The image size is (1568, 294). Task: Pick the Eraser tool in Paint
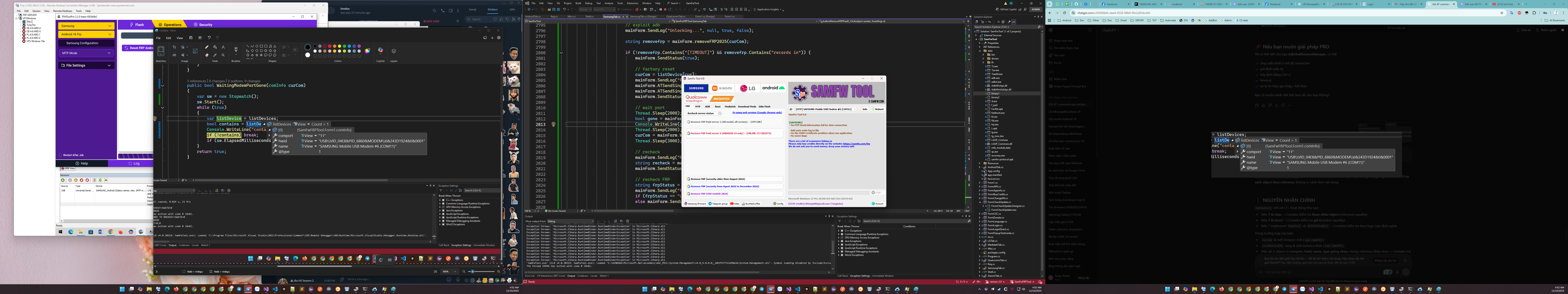[207, 55]
